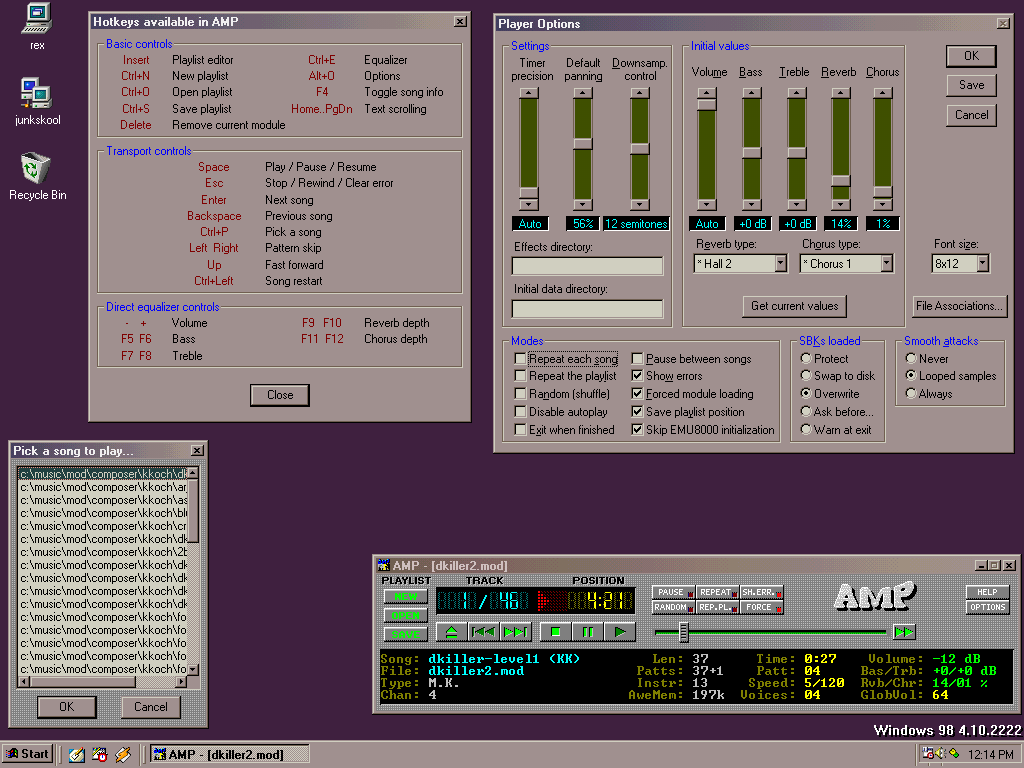
Task: Click OPEN playlist button in AMP
Action: [406, 615]
